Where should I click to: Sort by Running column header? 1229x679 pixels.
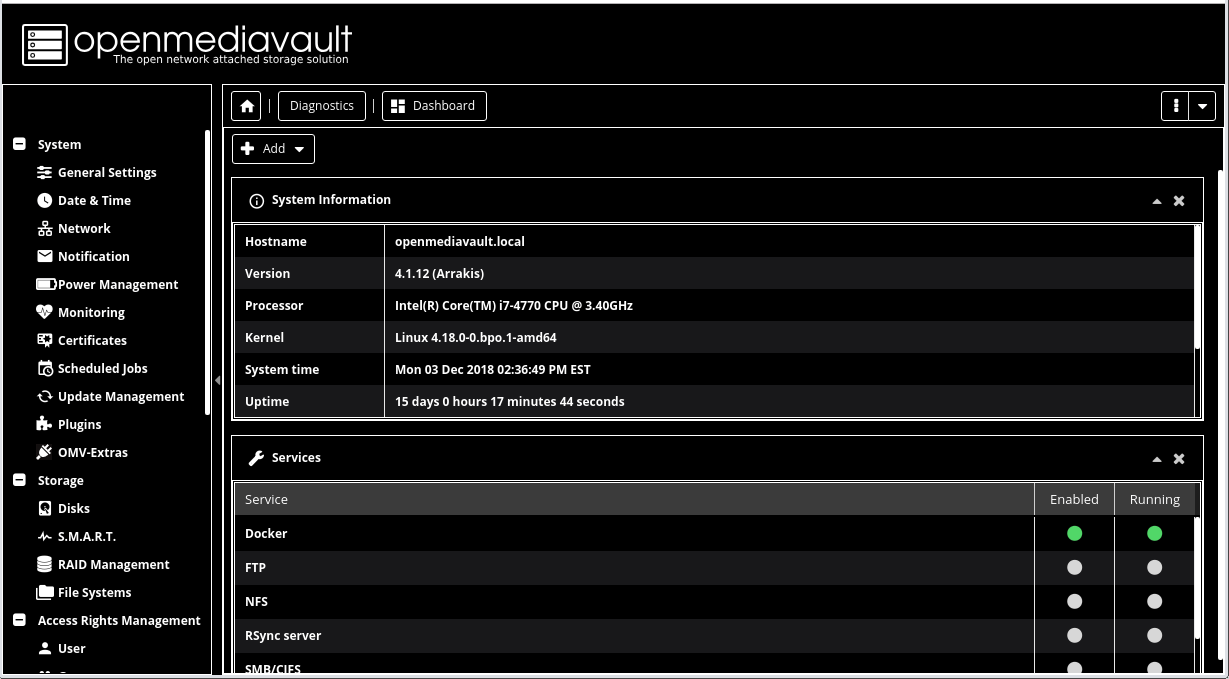pyautogui.click(x=1155, y=499)
